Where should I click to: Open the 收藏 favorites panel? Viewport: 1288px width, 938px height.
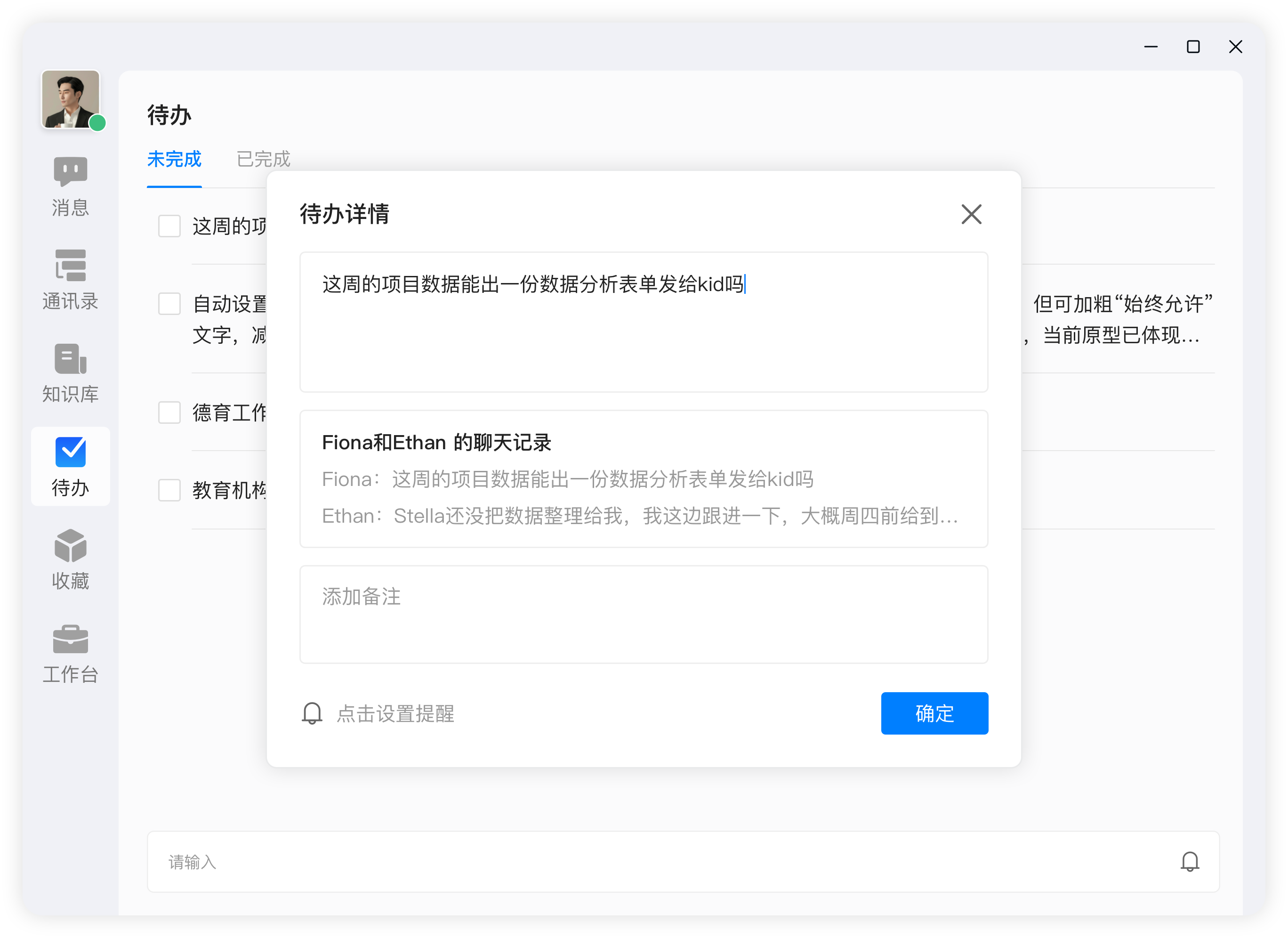(x=70, y=559)
